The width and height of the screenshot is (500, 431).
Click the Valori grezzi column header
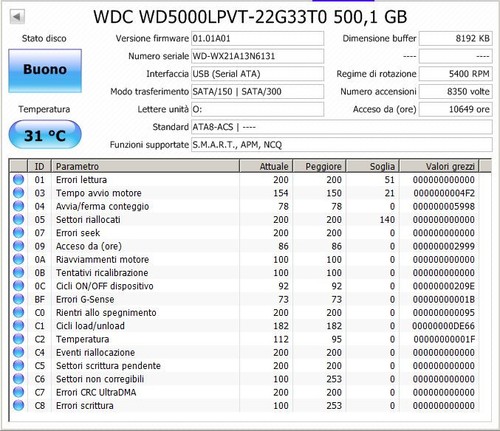pos(439,166)
